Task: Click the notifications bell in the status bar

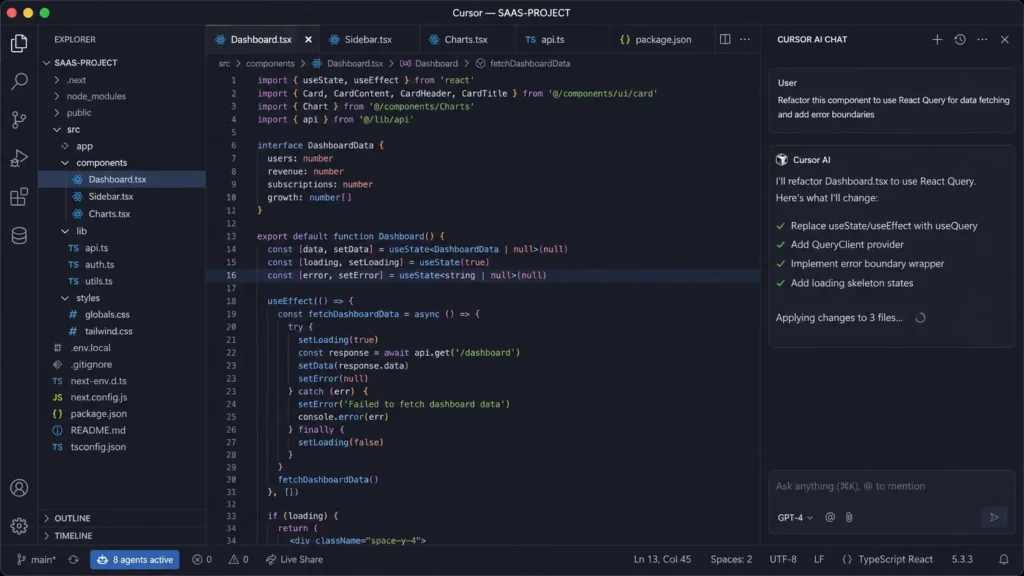Action: tap(1004, 559)
